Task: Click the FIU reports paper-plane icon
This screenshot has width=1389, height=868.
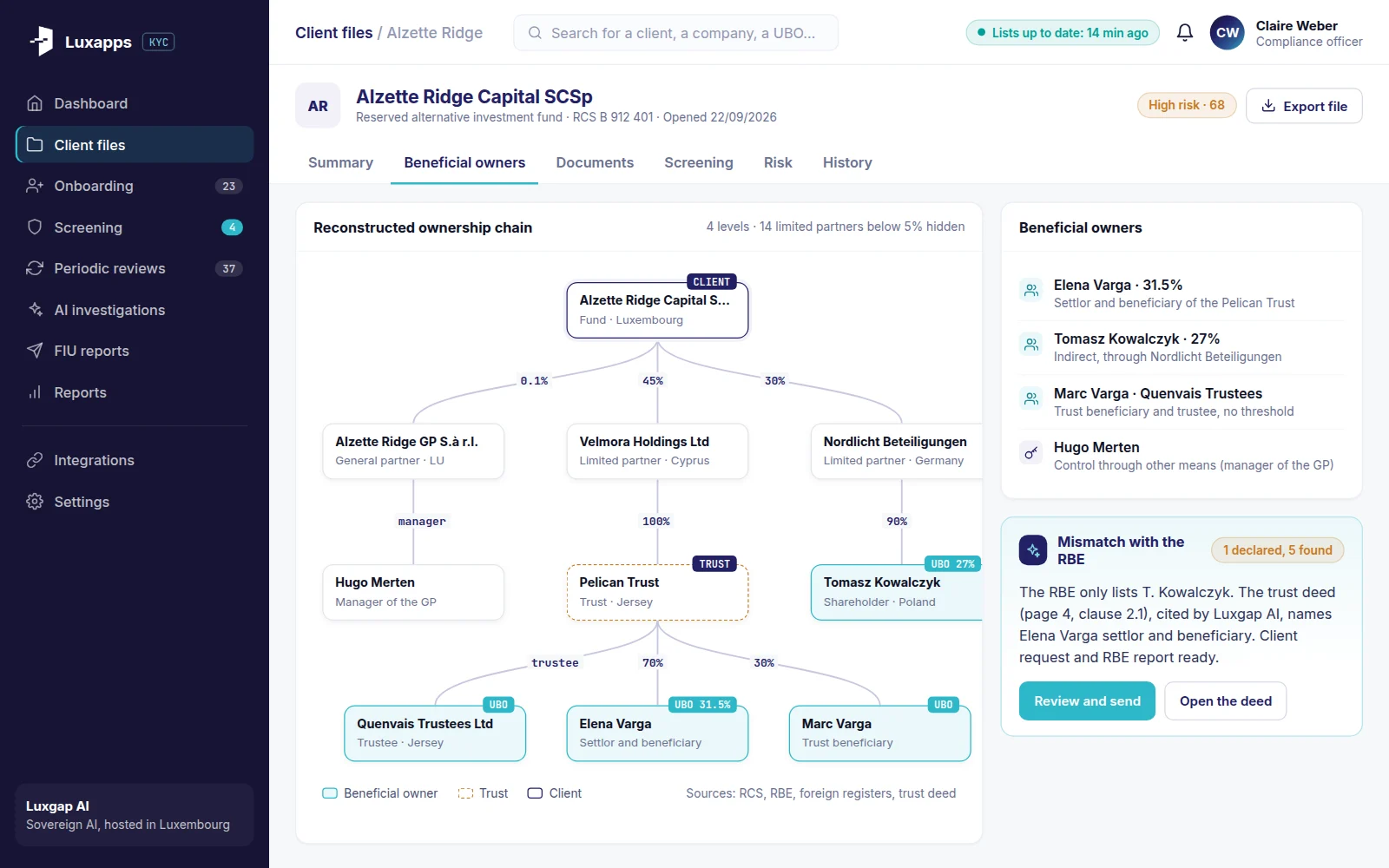Action: pyautogui.click(x=35, y=351)
